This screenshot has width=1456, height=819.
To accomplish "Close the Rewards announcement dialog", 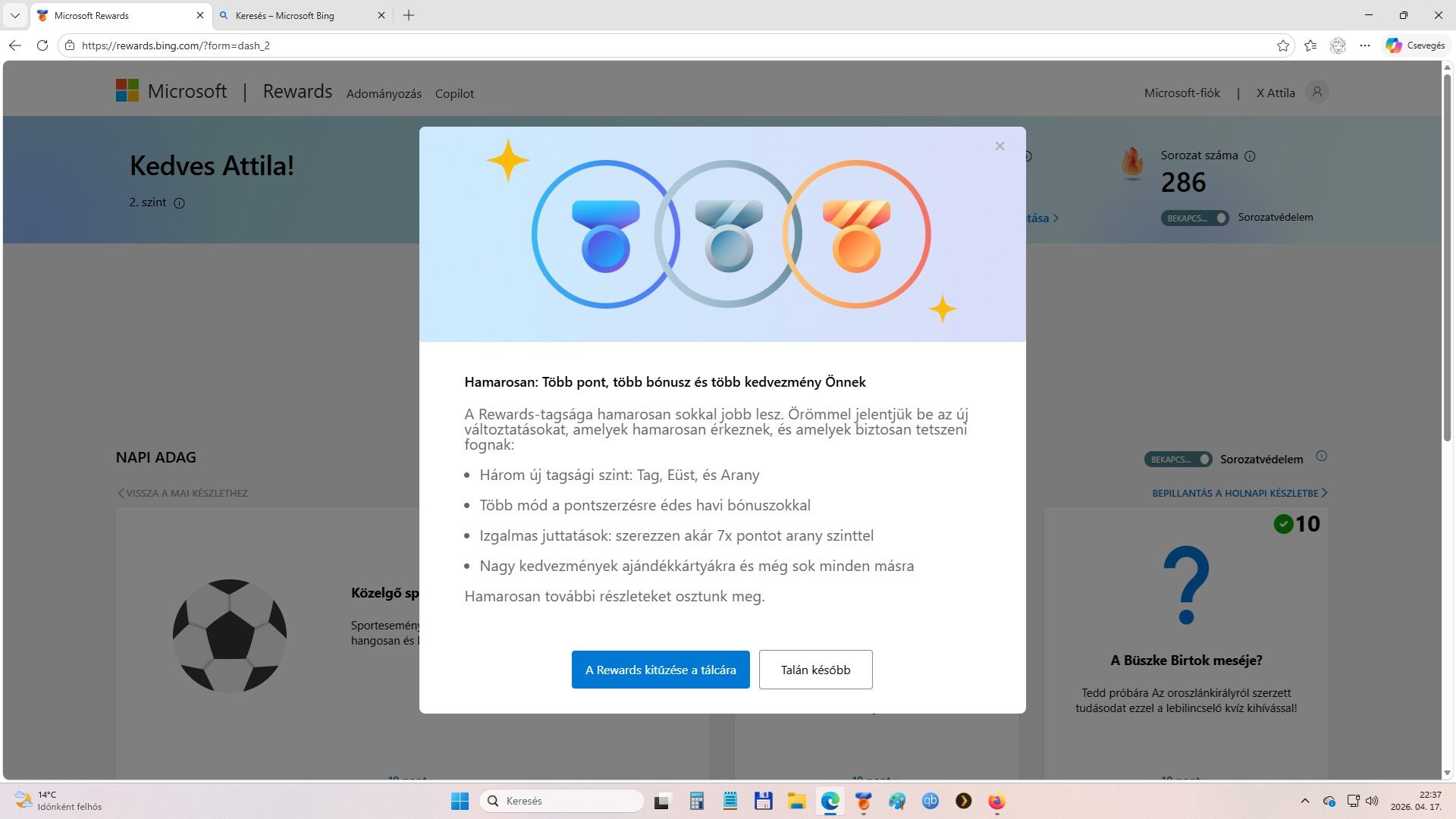I will (999, 146).
